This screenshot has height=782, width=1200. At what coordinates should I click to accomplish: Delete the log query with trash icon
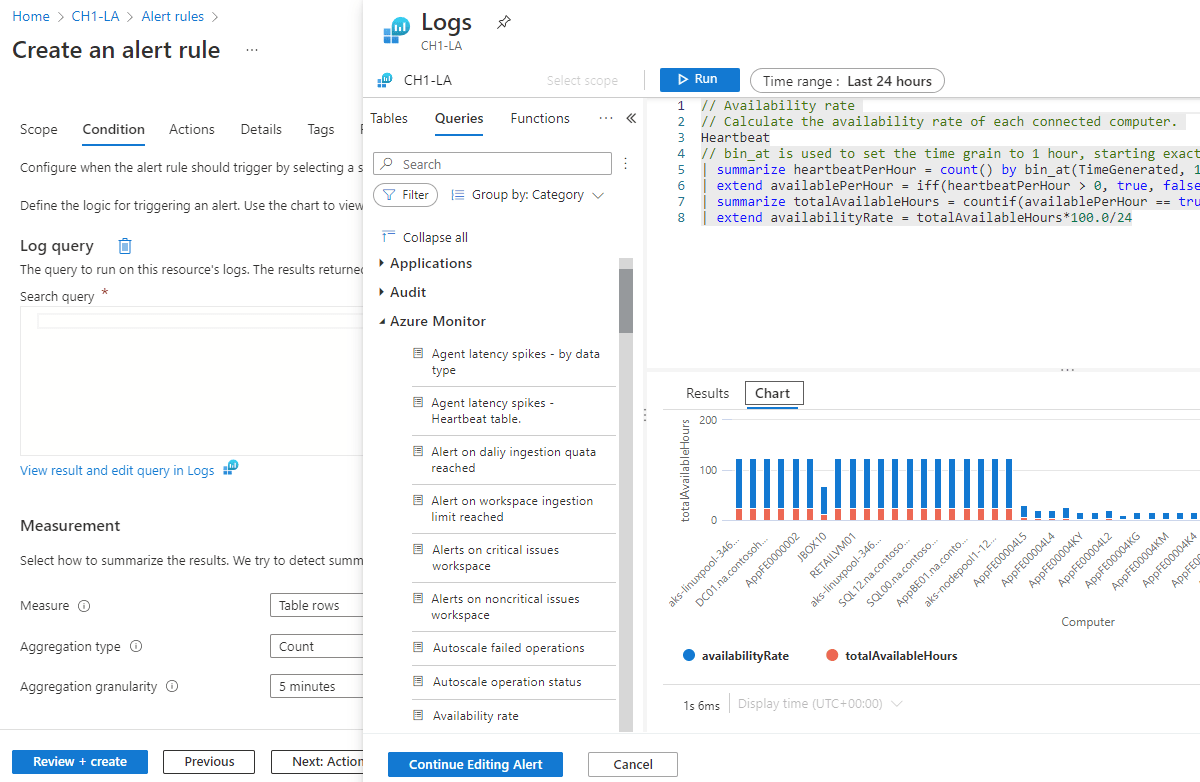tap(124, 245)
